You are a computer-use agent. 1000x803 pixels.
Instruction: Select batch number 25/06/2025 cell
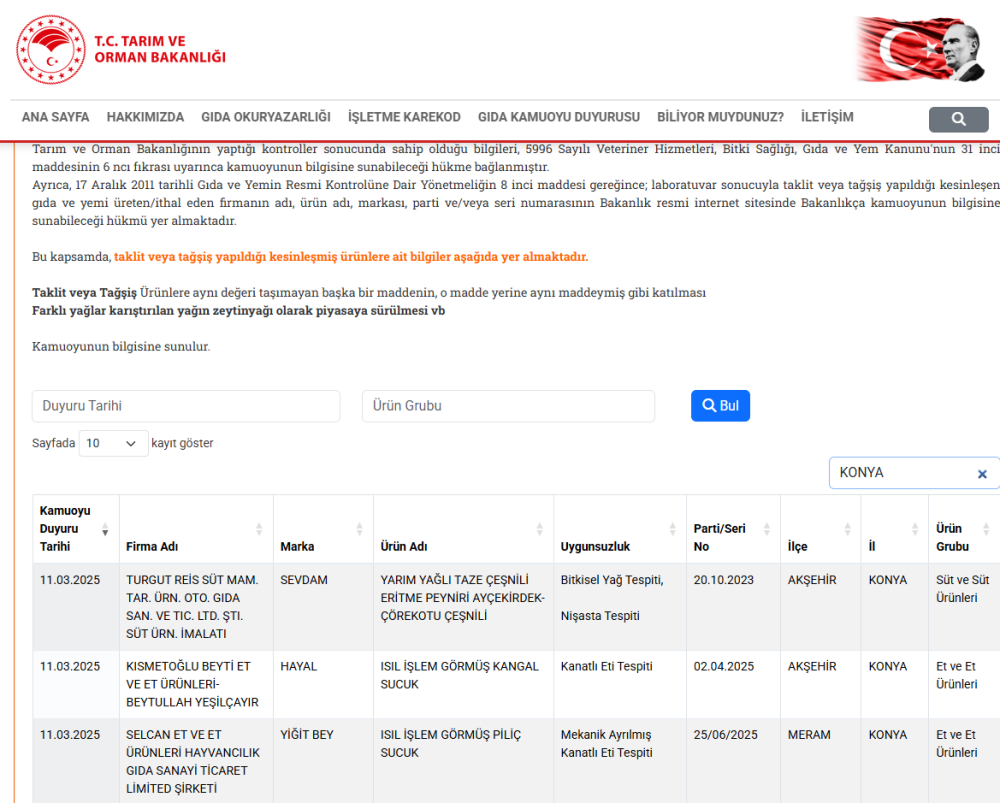tap(733, 762)
